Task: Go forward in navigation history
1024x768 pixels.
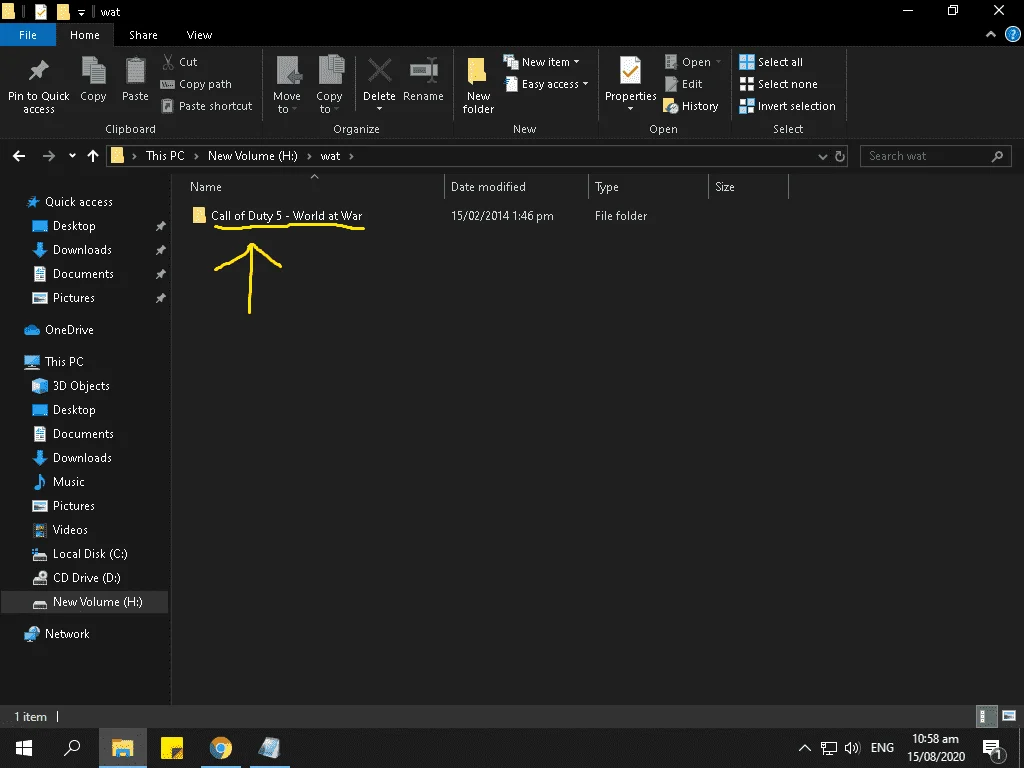Action: pyautogui.click(x=48, y=156)
